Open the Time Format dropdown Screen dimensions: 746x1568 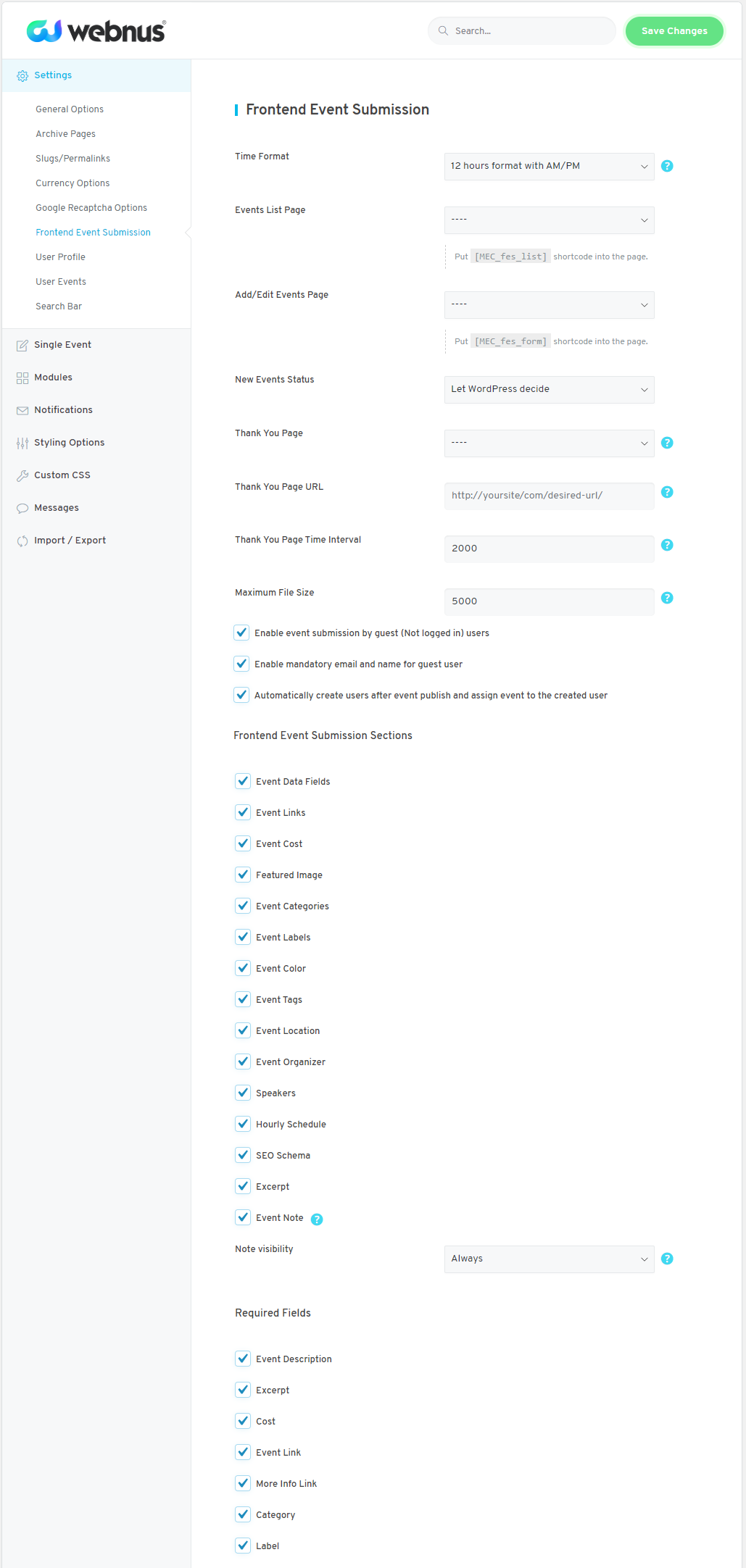[x=549, y=166]
